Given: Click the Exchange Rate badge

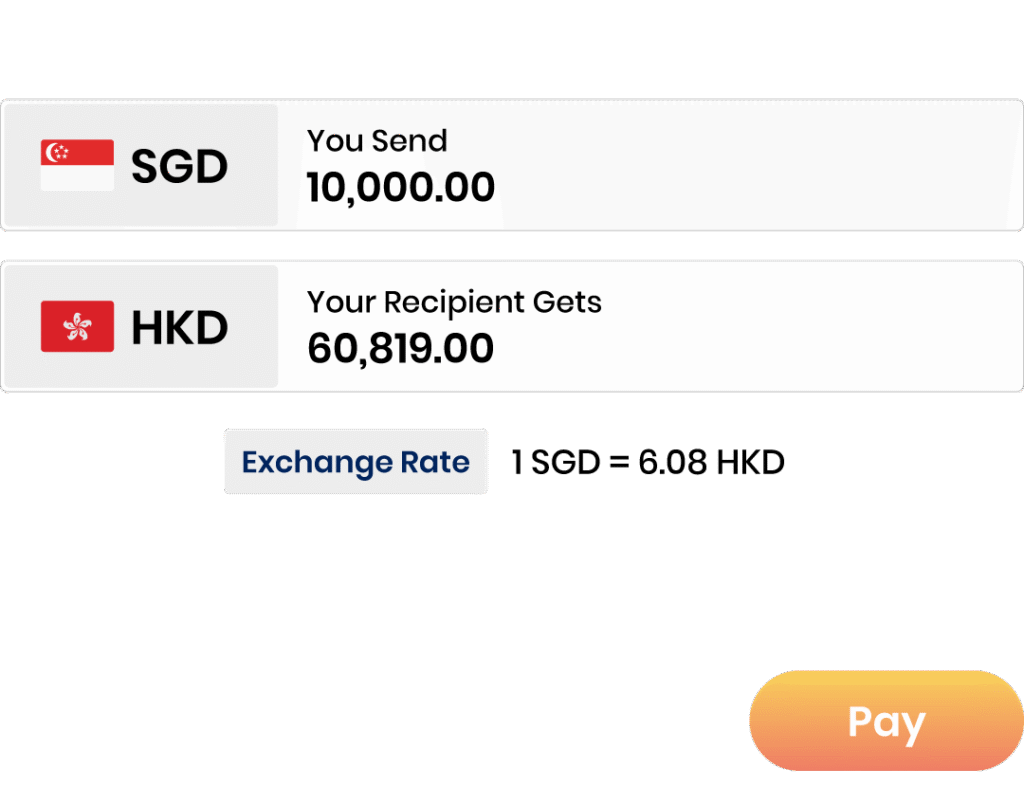Looking at the screenshot, I should 356,462.
